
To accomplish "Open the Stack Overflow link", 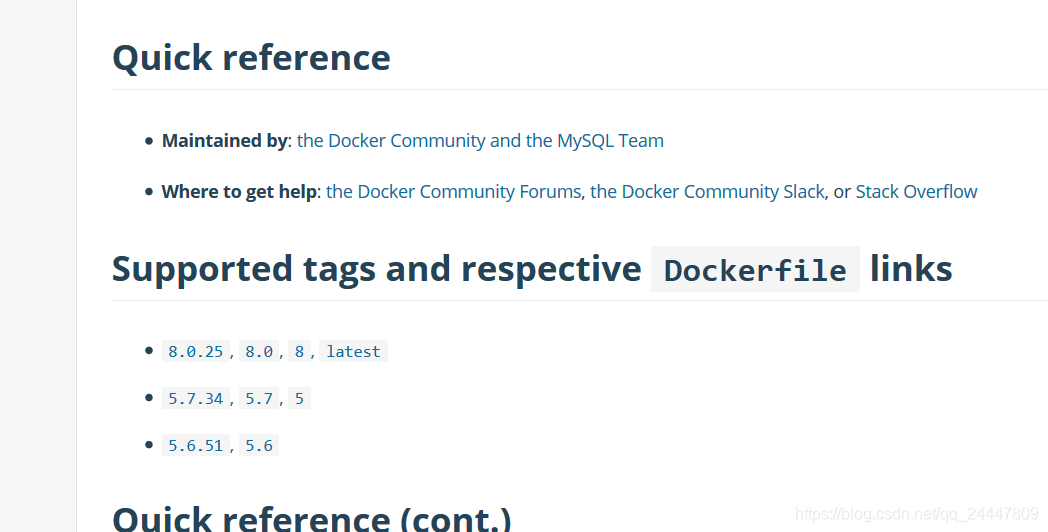I will click(916, 191).
